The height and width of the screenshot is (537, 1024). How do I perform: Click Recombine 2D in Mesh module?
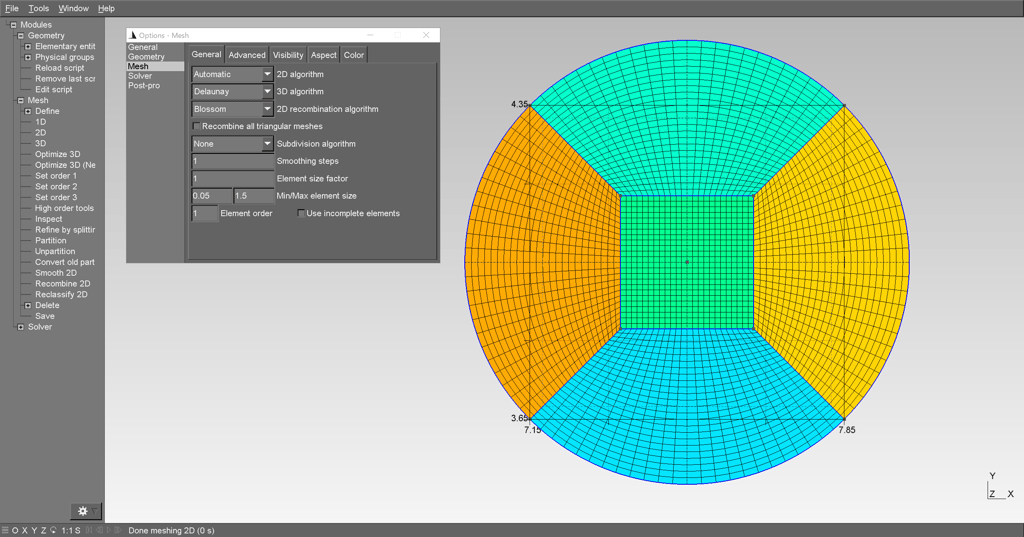pyautogui.click(x=62, y=284)
